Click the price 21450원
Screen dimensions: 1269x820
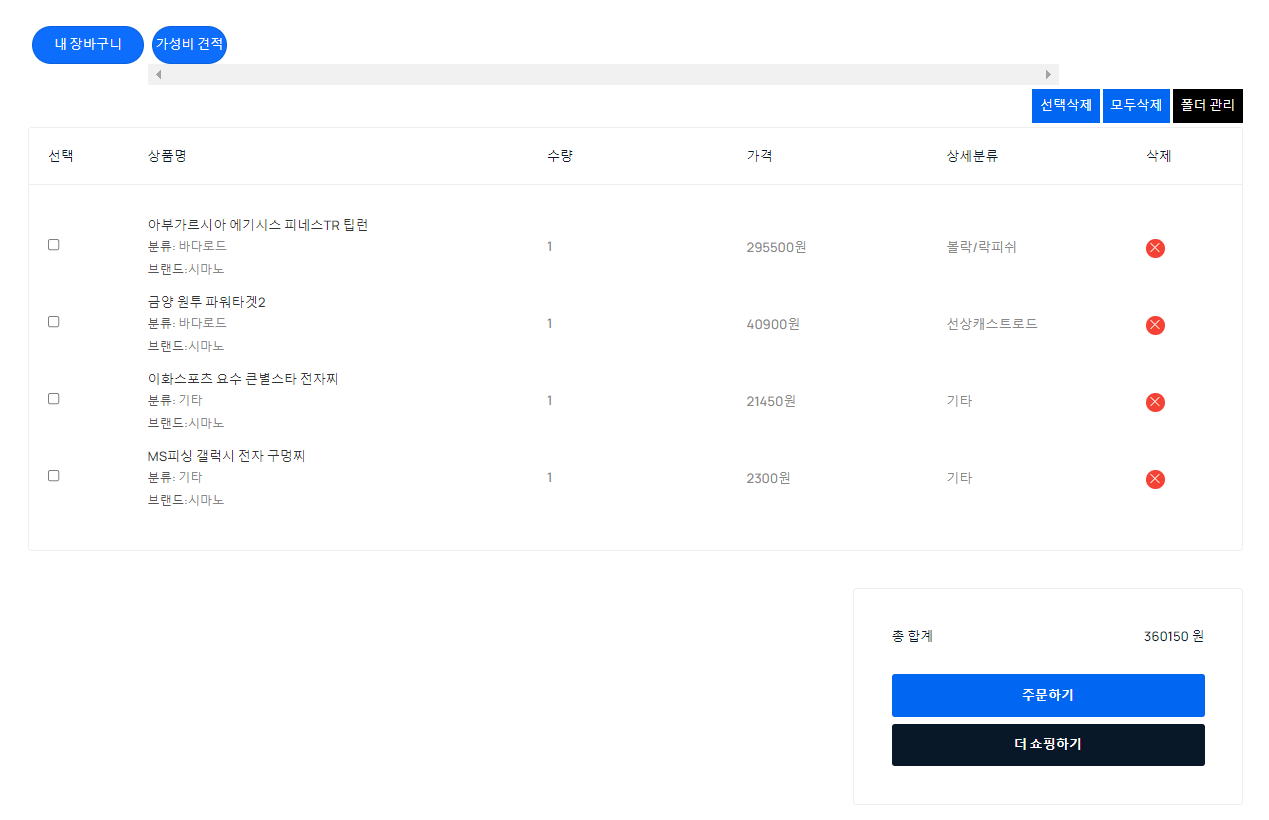click(x=771, y=401)
